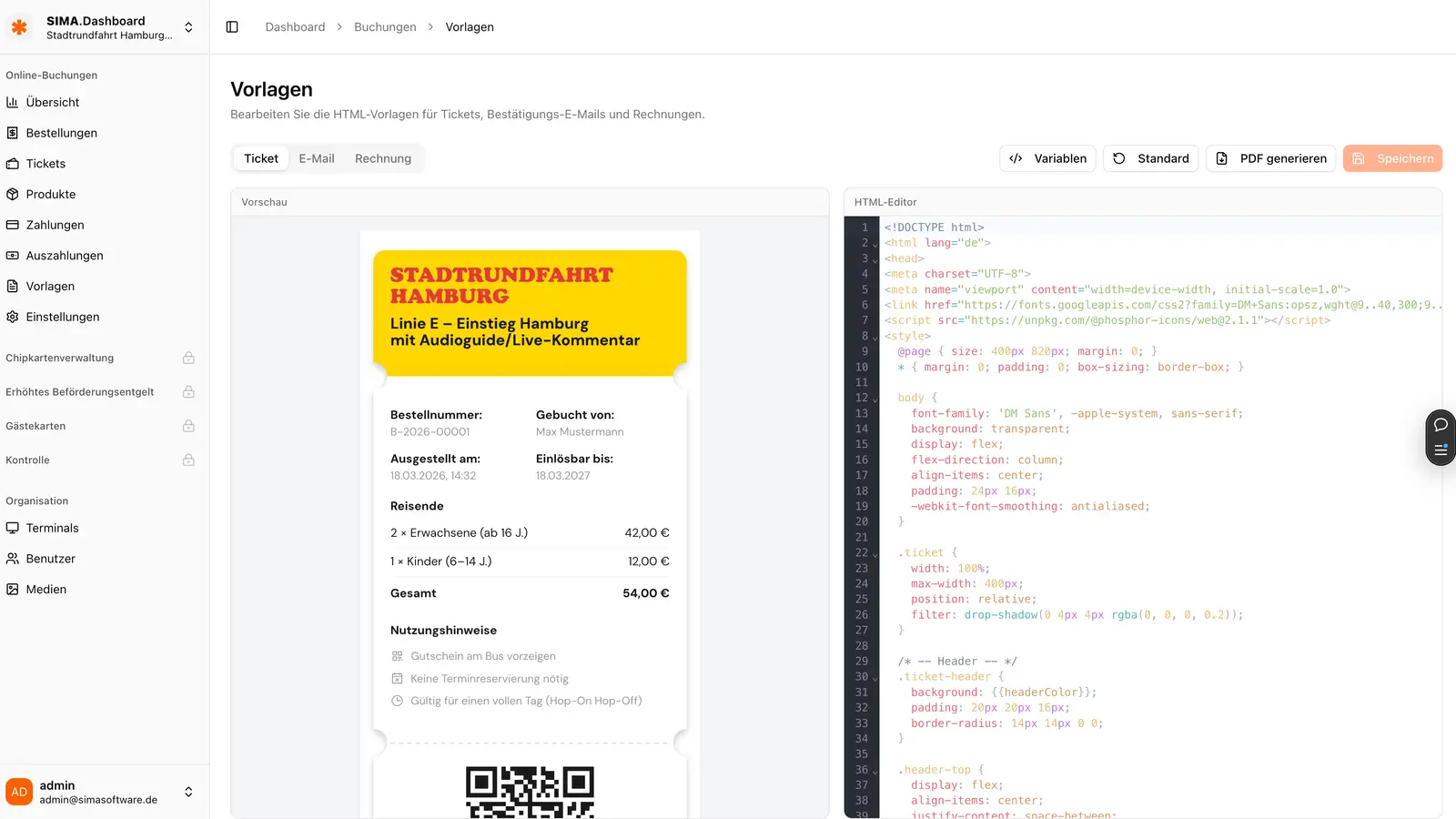Click lock icon next to Kontrolle

point(188,460)
